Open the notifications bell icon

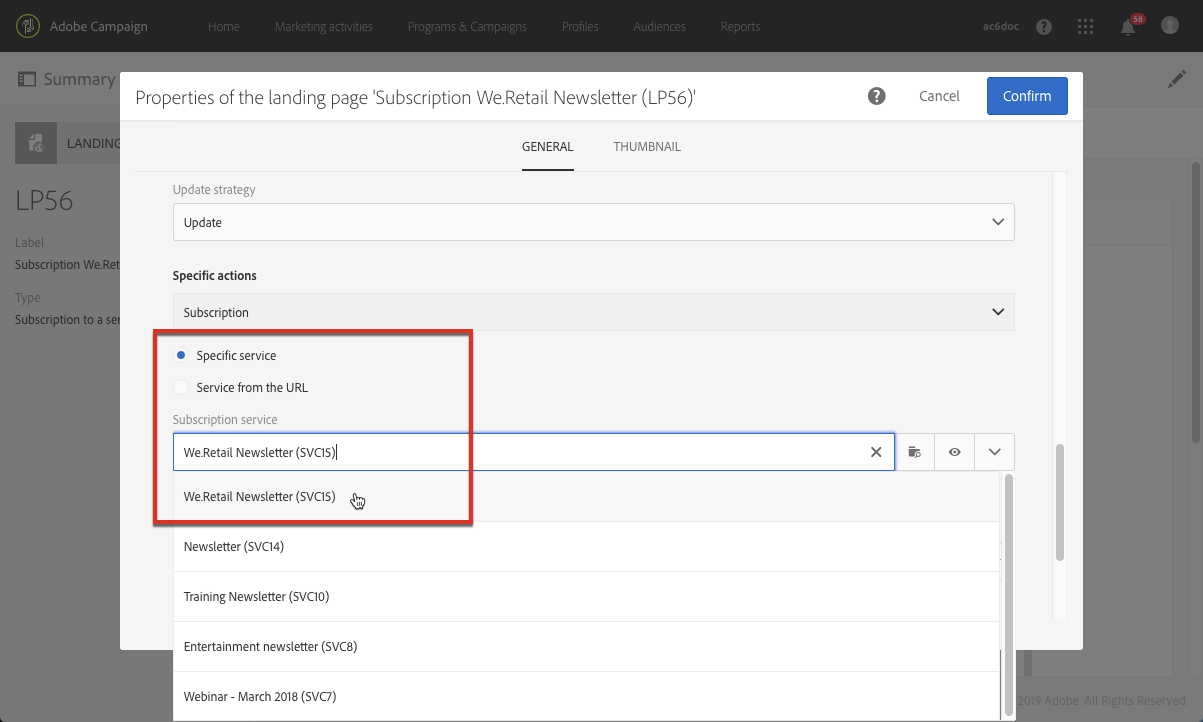click(x=1128, y=27)
